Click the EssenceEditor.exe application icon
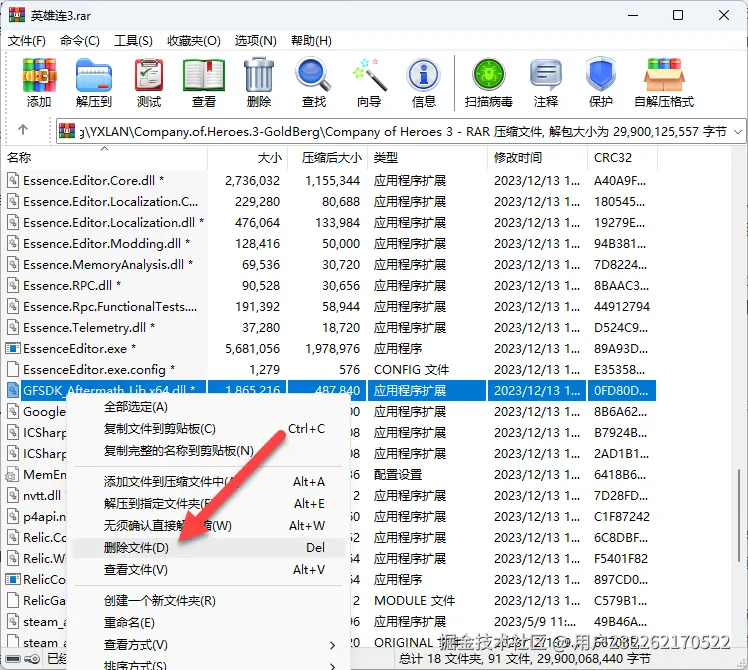Image resolution: width=748 pixels, height=670 pixels. 13,348
